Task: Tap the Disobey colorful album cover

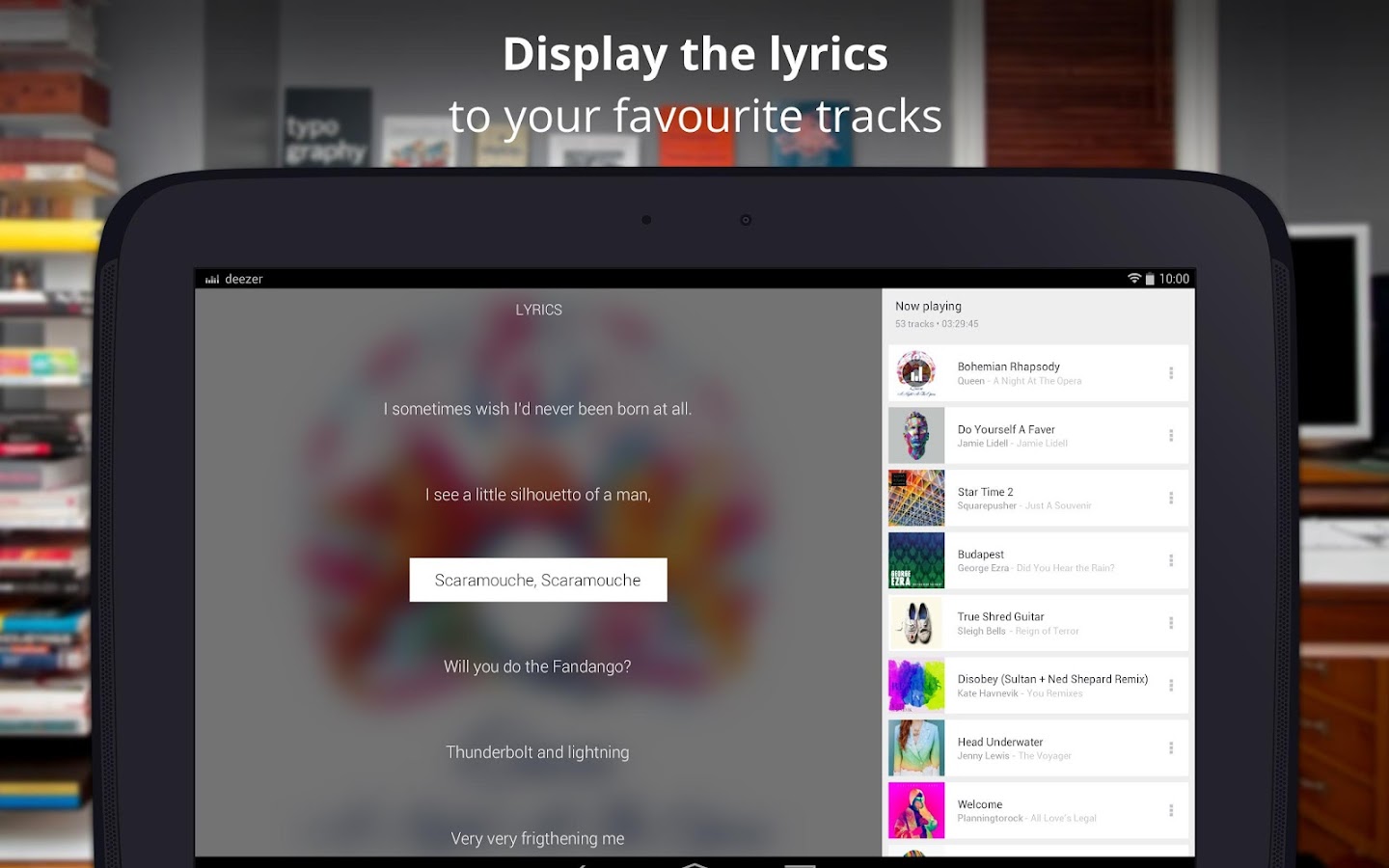Action: (915, 685)
